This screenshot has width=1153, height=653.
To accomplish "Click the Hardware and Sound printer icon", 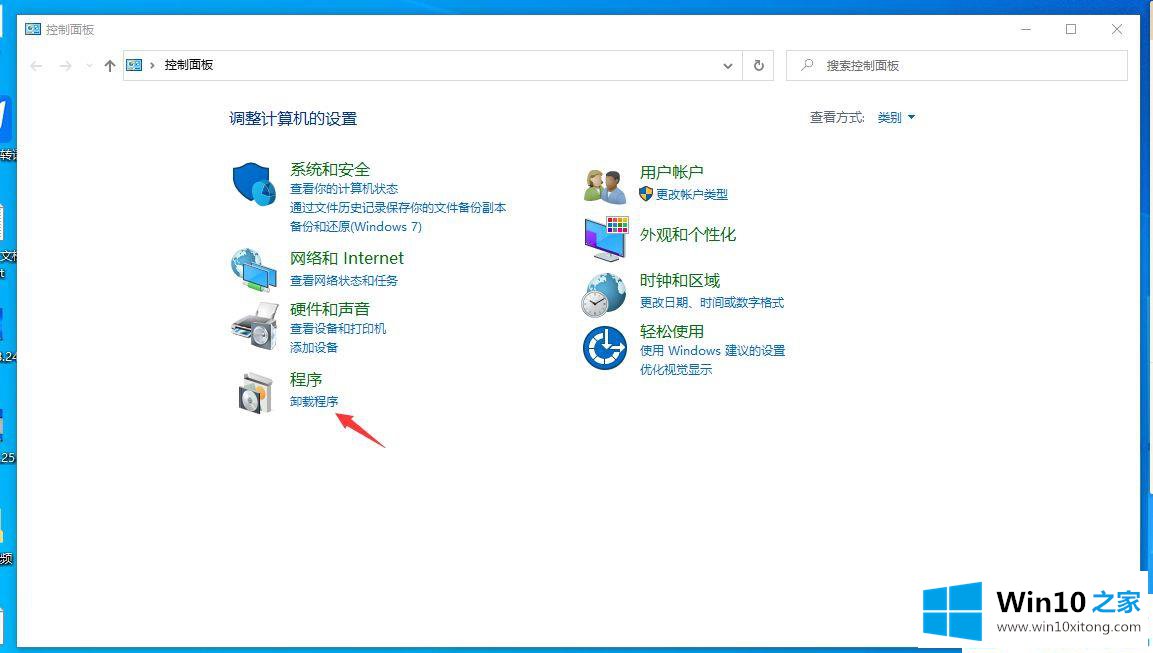I will tap(254, 326).
